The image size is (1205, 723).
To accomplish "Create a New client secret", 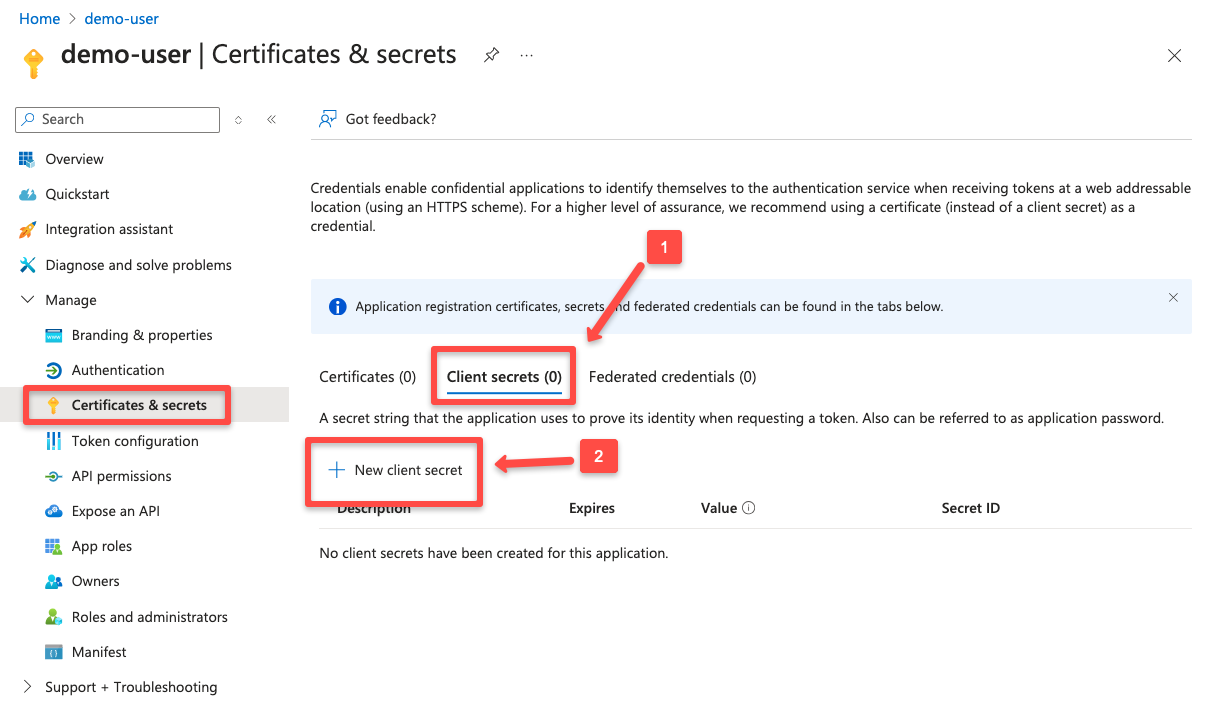I will (x=394, y=469).
